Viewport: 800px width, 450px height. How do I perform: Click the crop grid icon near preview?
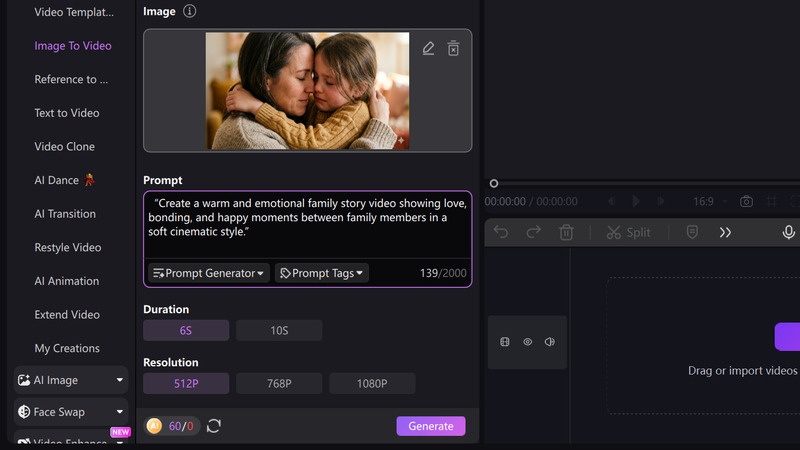pyautogui.click(x=771, y=202)
